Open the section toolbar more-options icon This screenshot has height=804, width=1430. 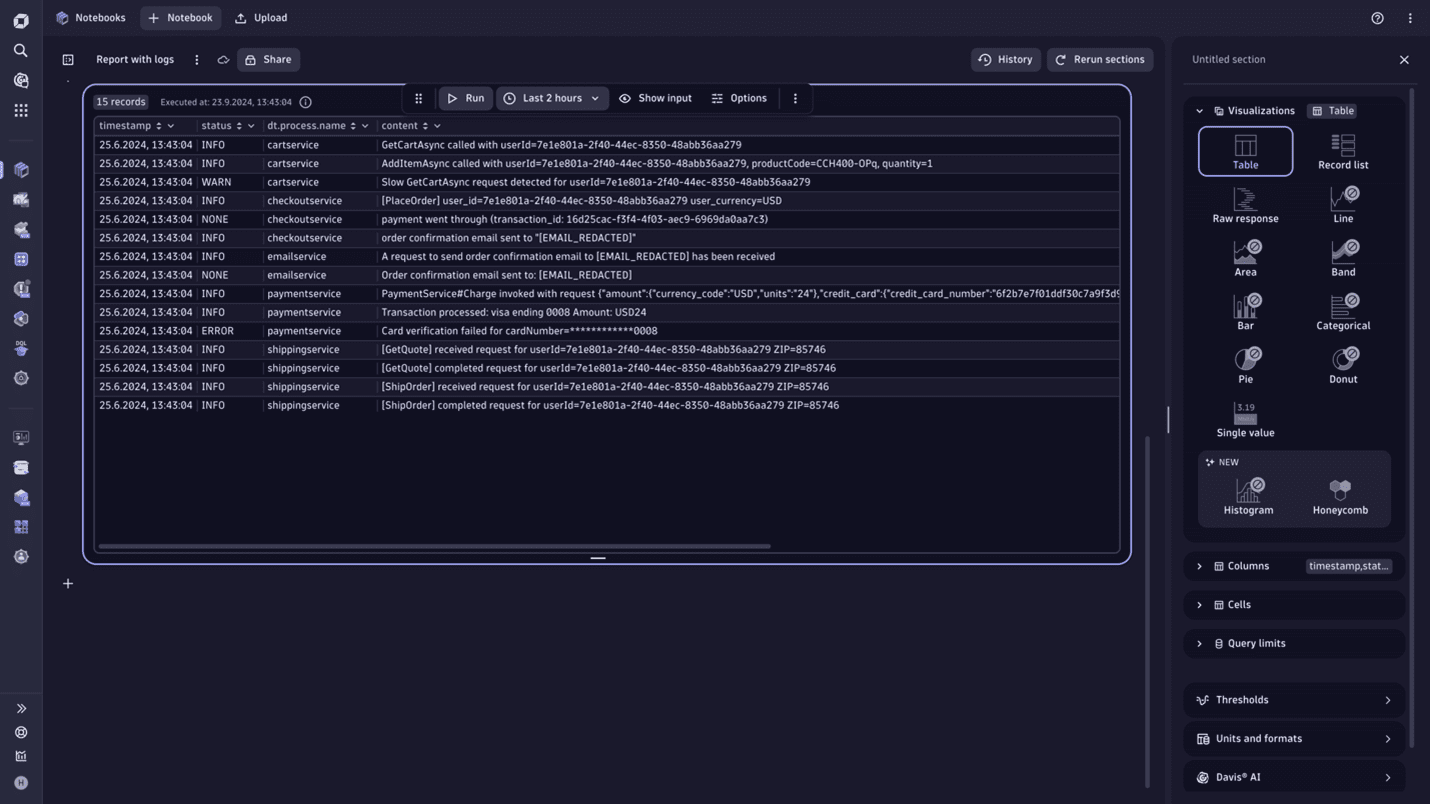795,99
